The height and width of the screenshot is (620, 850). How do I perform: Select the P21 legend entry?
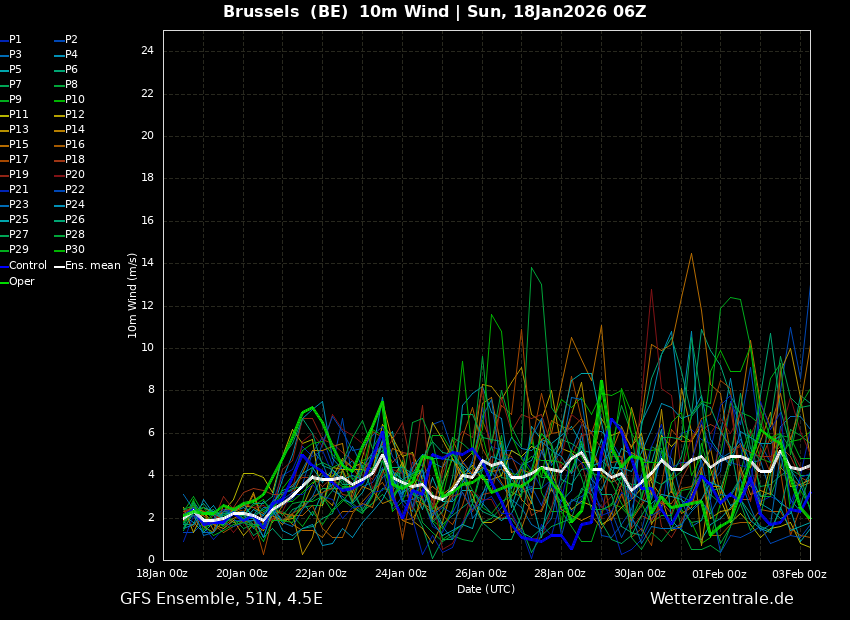tap(19, 190)
